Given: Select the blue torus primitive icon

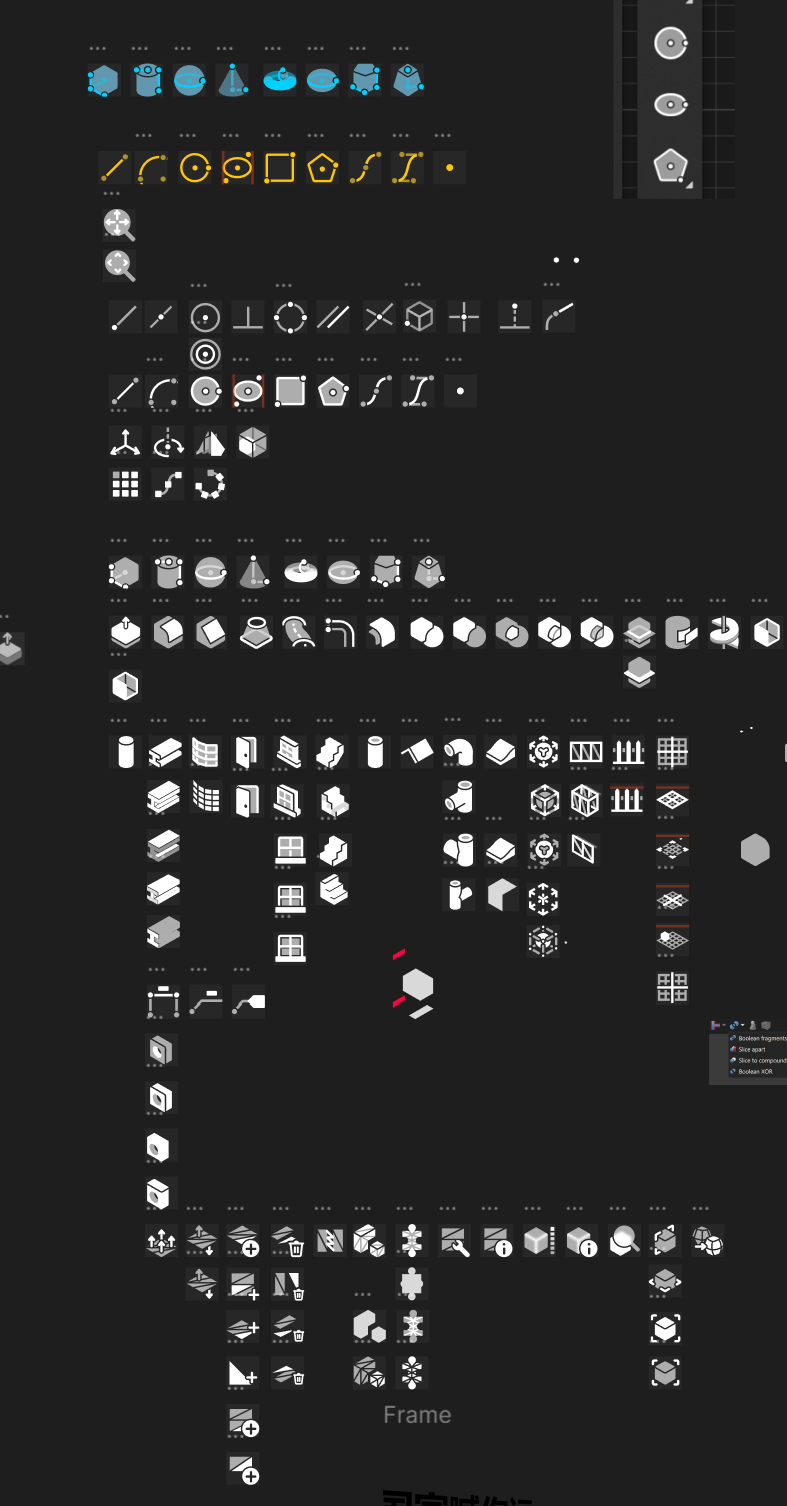Looking at the screenshot, I should click(280, 80).
